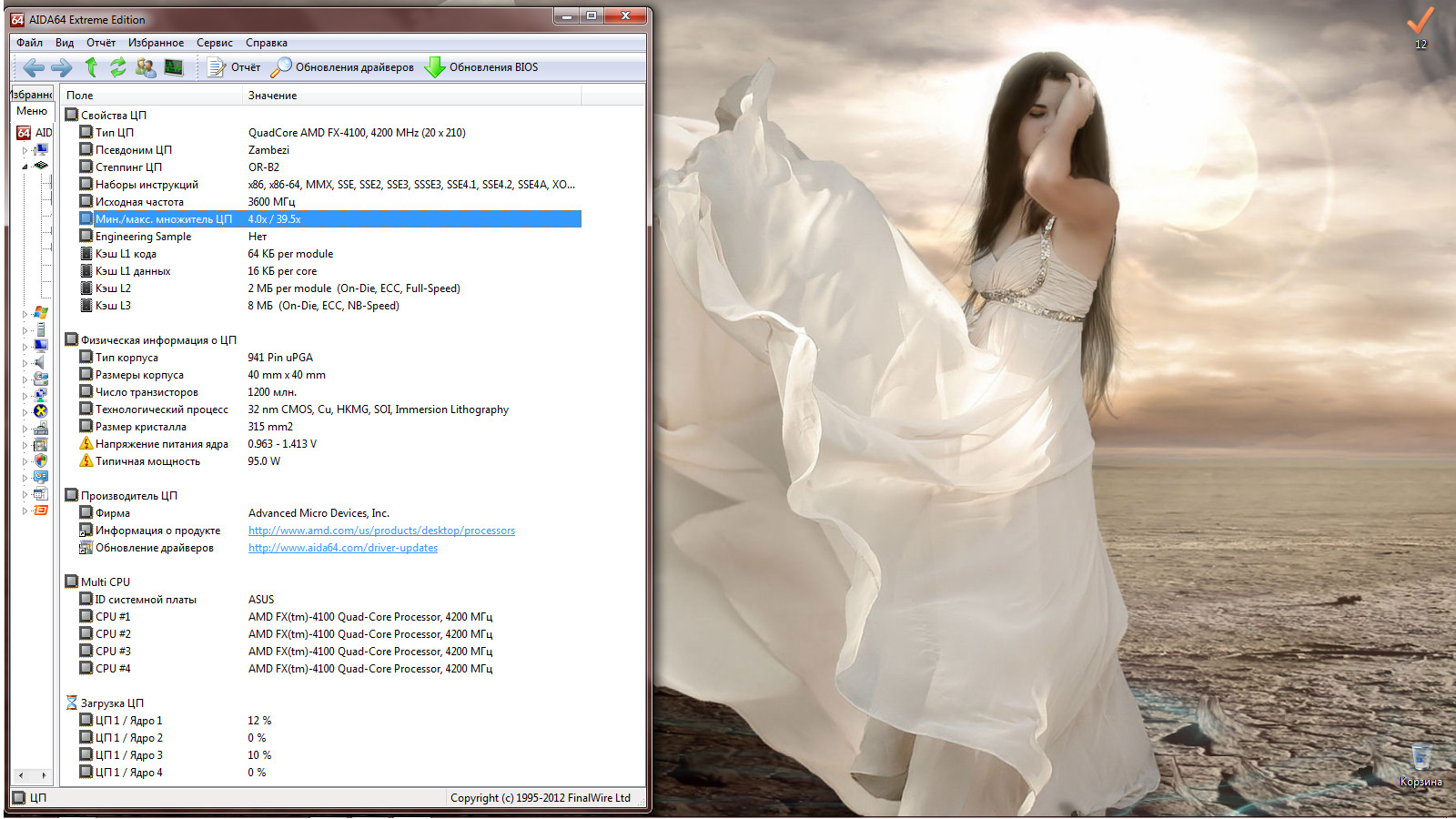
Task: Click the right arrow of the sidebar horizontal scrollbar
Action: pyautogui.click(x=43, y=775)
